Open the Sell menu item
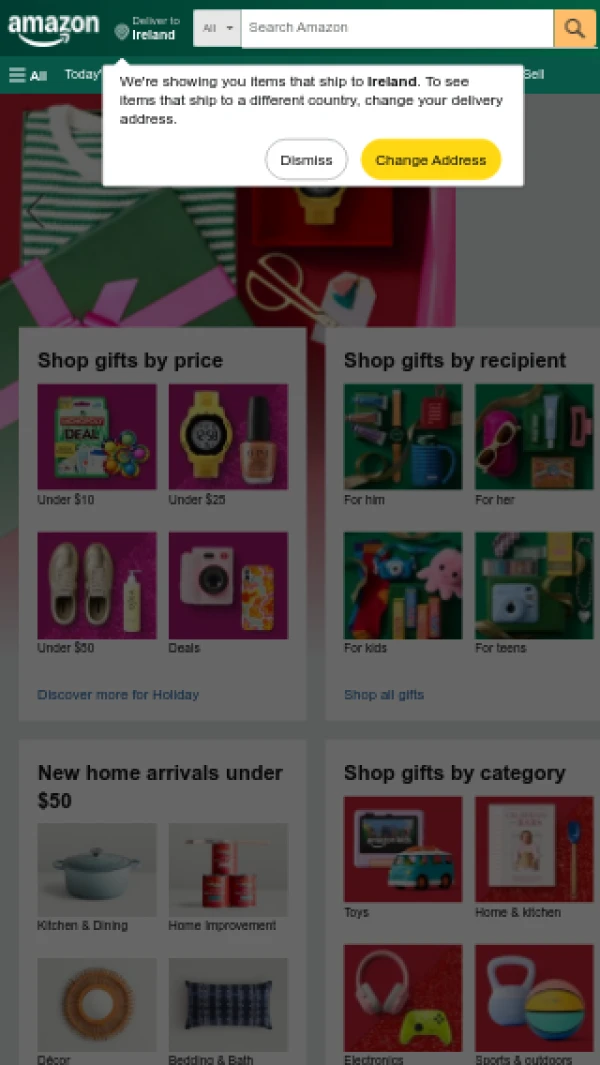The image size is (600, 1065). (x=534, y=74)
